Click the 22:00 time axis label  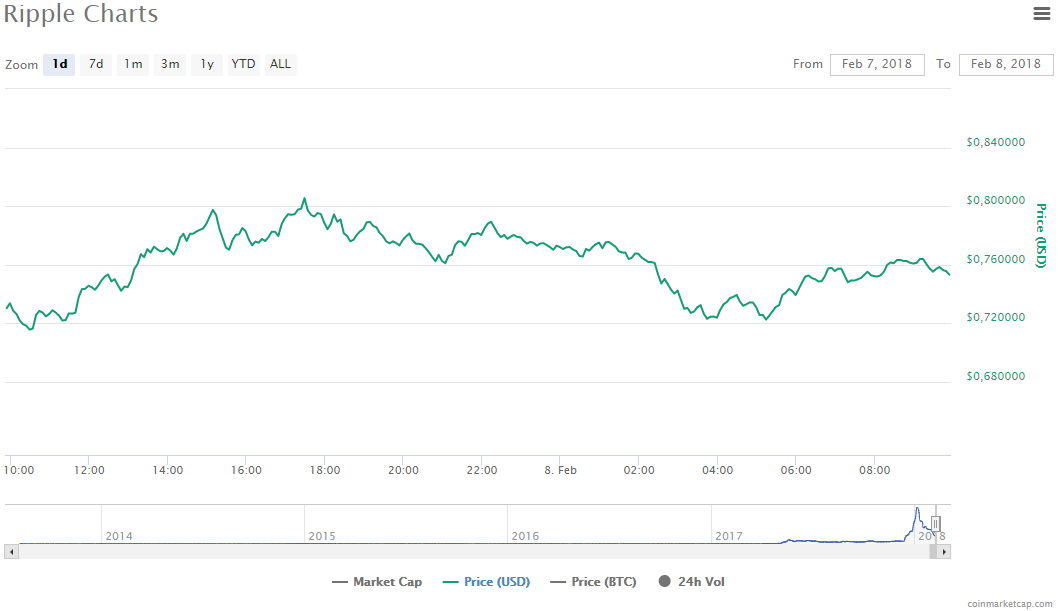[482, 470]
